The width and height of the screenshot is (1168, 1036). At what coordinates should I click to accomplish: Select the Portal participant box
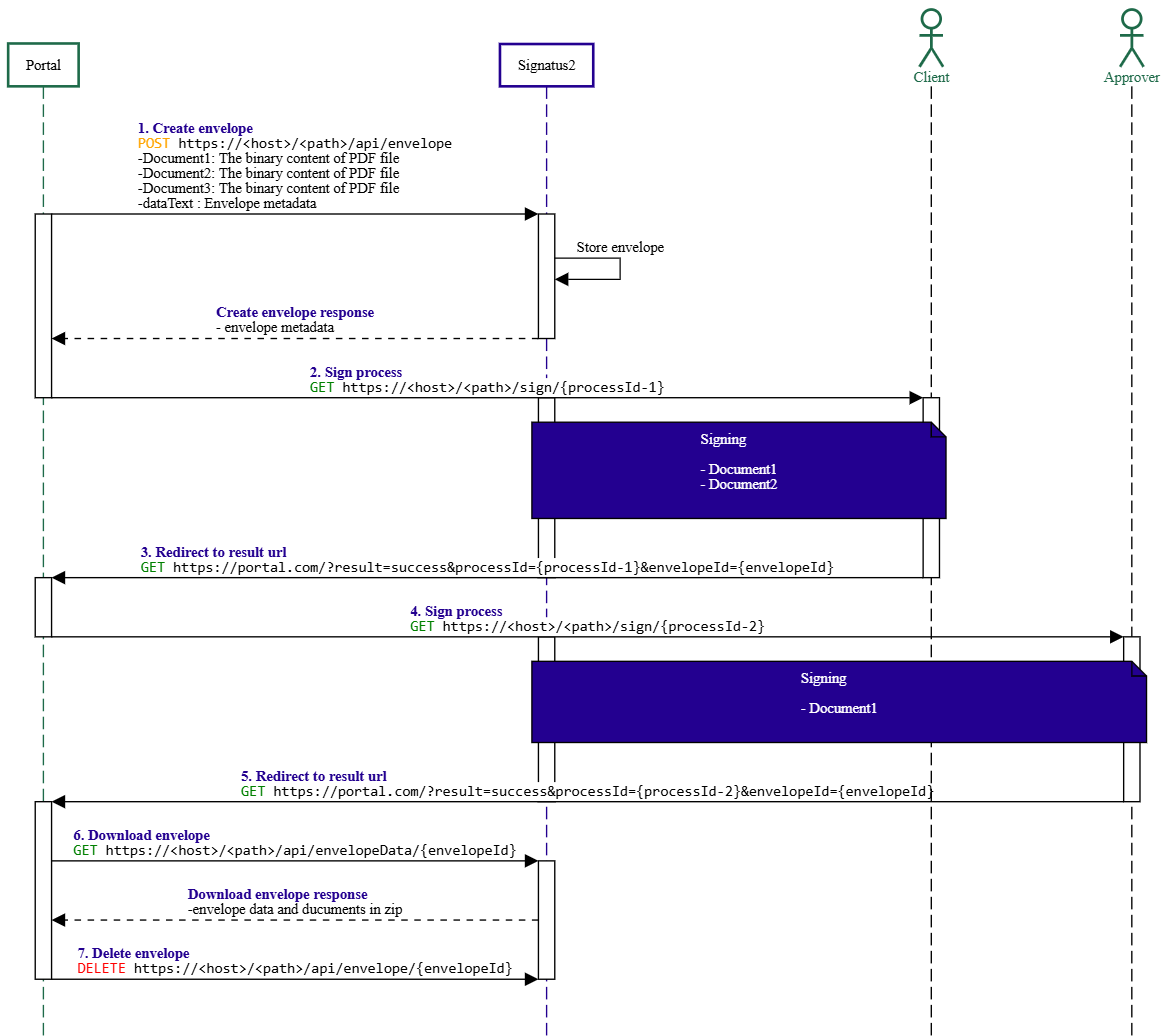pyautogui.click(x=43, y=65)
